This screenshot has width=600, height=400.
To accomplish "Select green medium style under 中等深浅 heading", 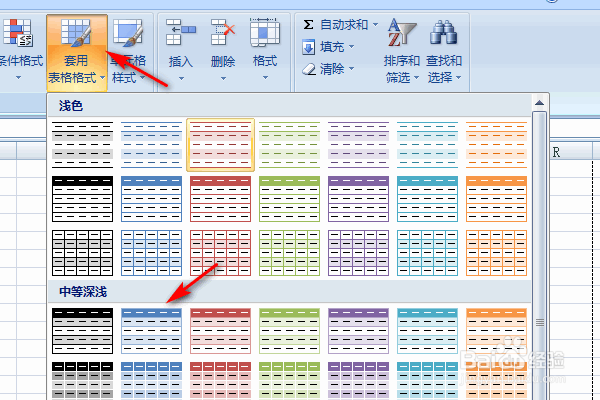I will [x=289, y=331].
